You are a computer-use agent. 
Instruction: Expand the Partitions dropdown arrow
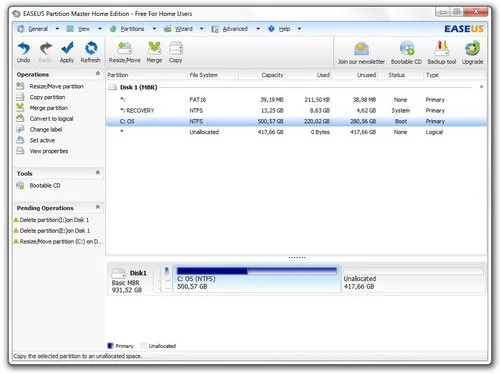click(154, 29)
